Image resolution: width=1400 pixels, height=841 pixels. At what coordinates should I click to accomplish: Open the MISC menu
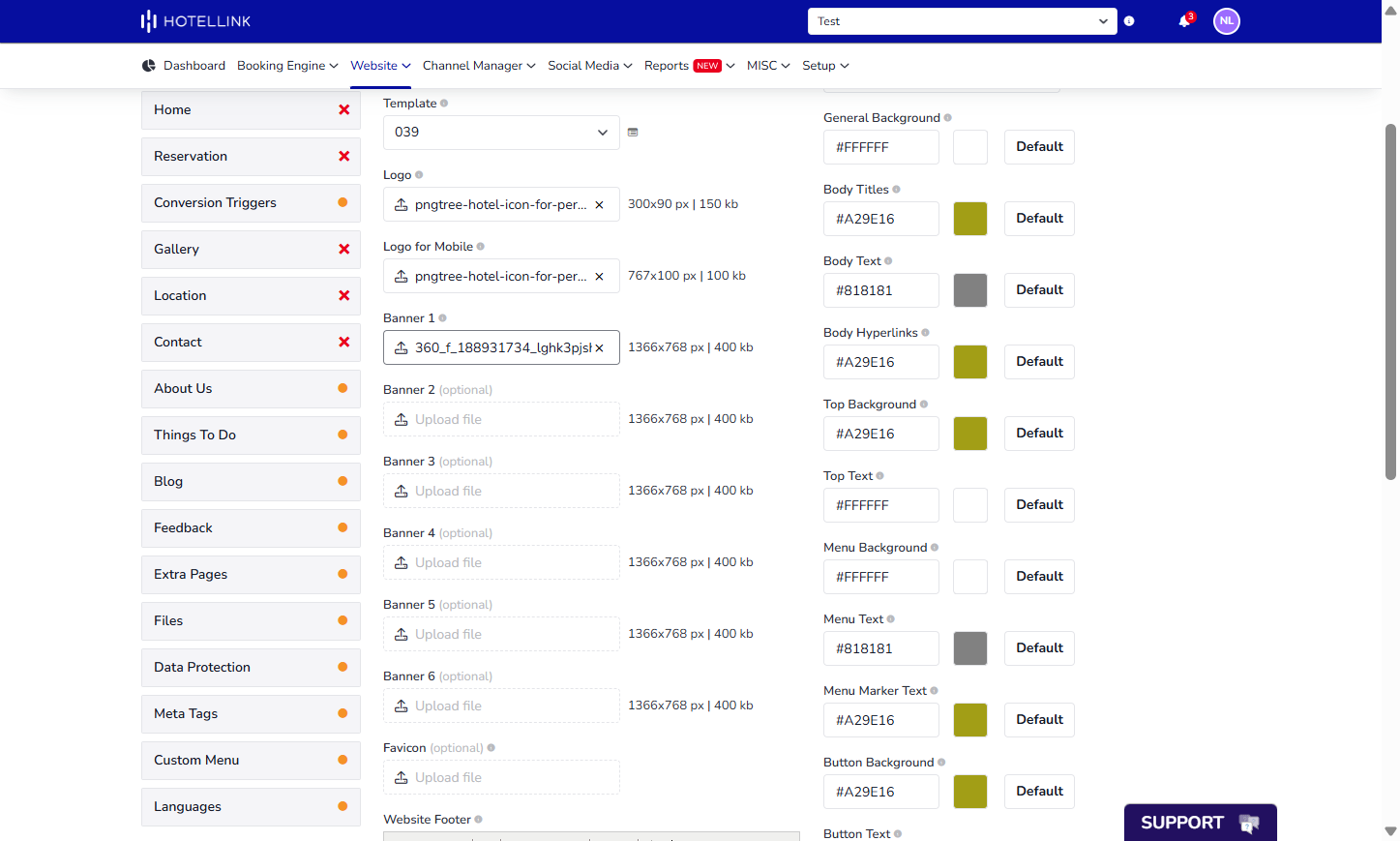click(768, 66)
